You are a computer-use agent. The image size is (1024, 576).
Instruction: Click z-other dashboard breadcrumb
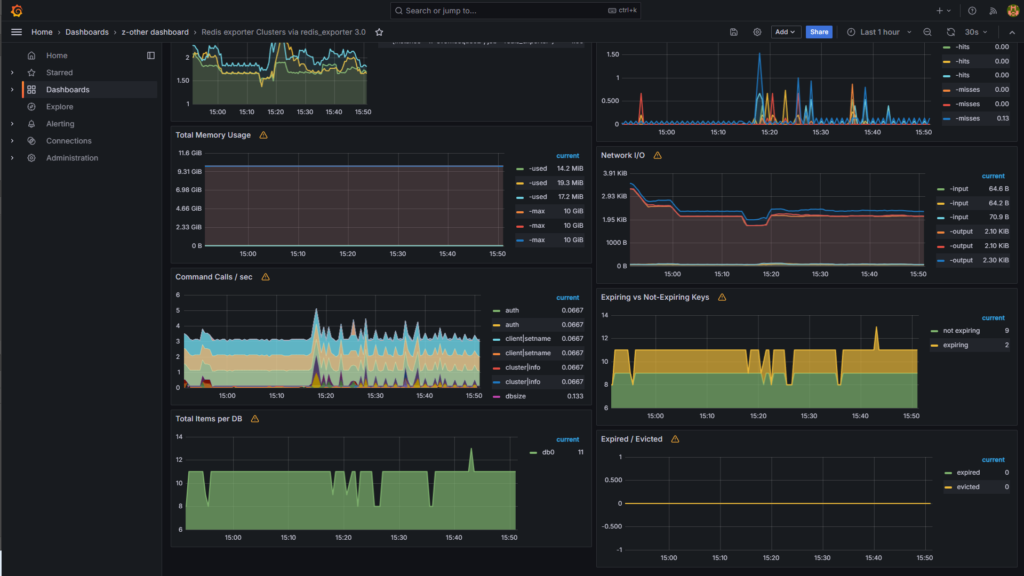click(x=155, y=32)
